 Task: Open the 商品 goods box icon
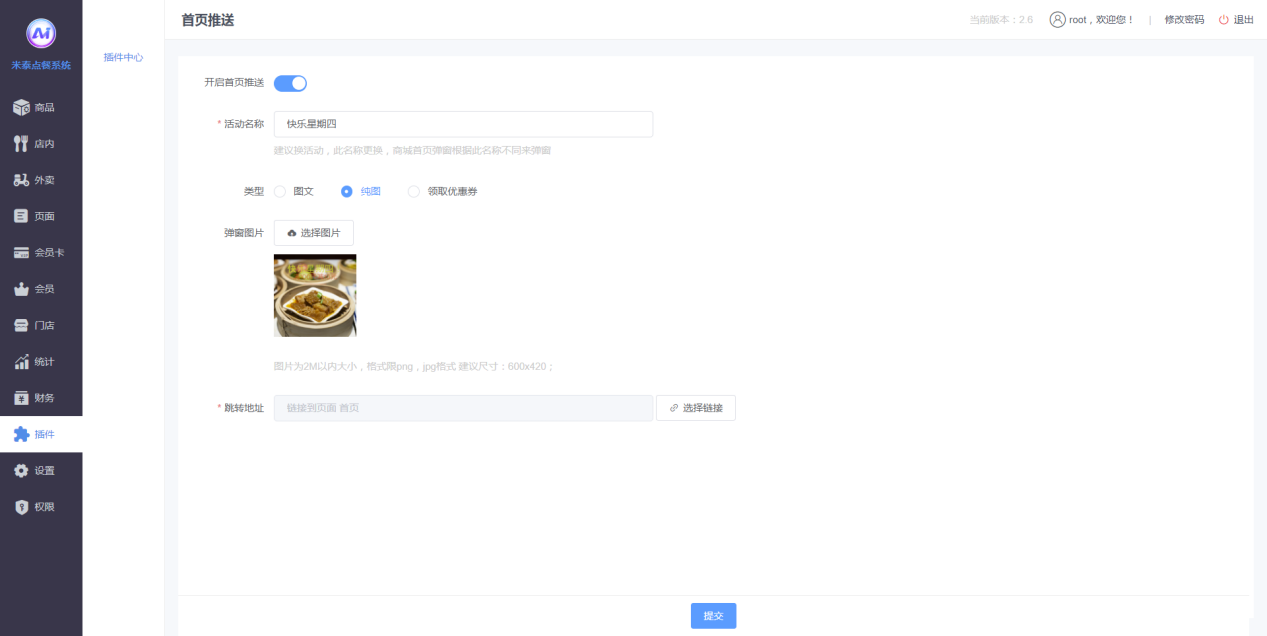click(x=21, y=107)
